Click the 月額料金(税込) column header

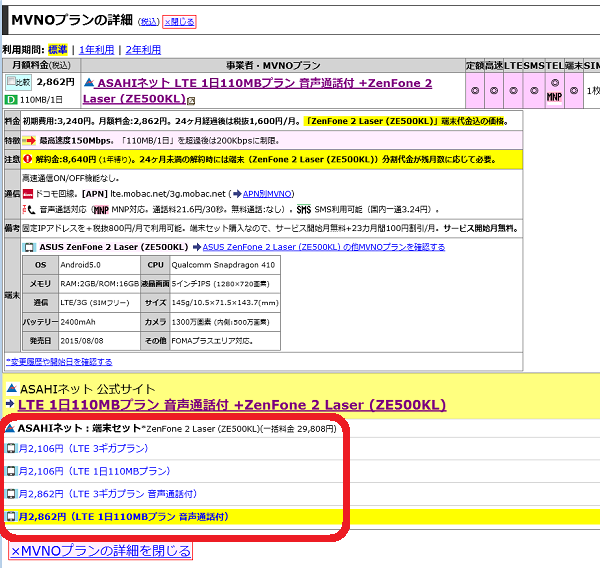click(x=41, y=65)
